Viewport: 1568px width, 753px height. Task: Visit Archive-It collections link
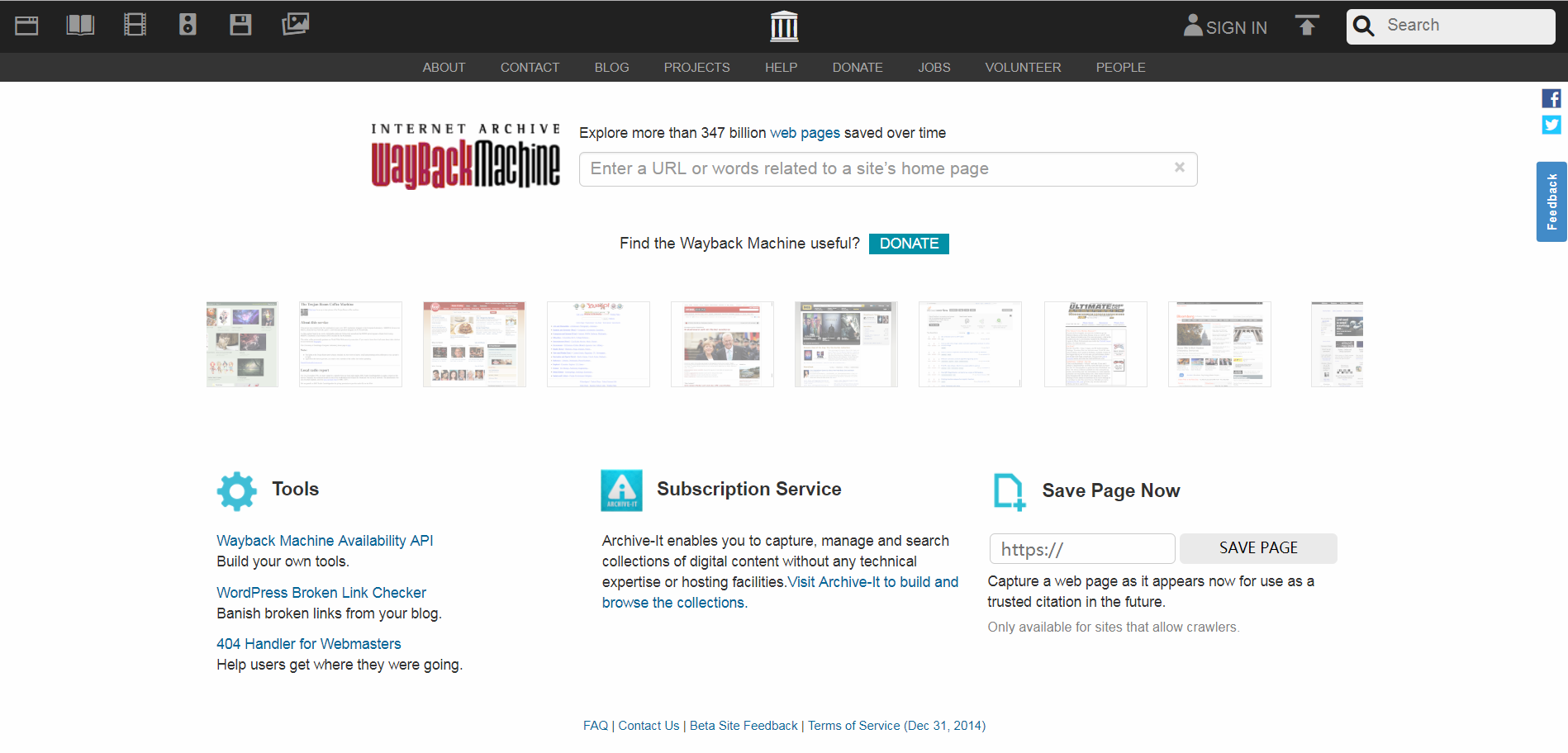(x=873, y=582)
